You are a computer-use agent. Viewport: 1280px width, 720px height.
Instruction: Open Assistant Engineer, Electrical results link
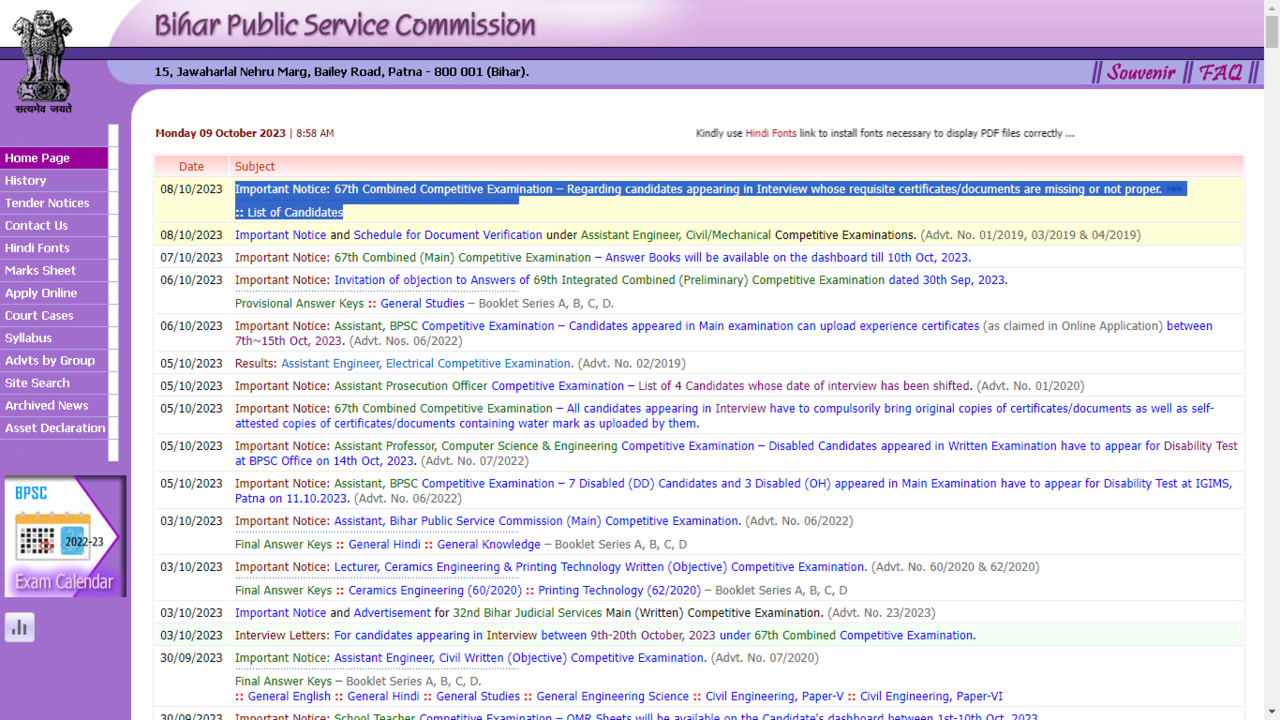click(427, 364)
